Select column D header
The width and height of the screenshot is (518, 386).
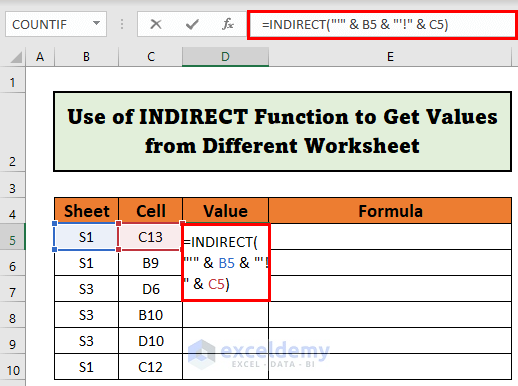tap(225, 57)
